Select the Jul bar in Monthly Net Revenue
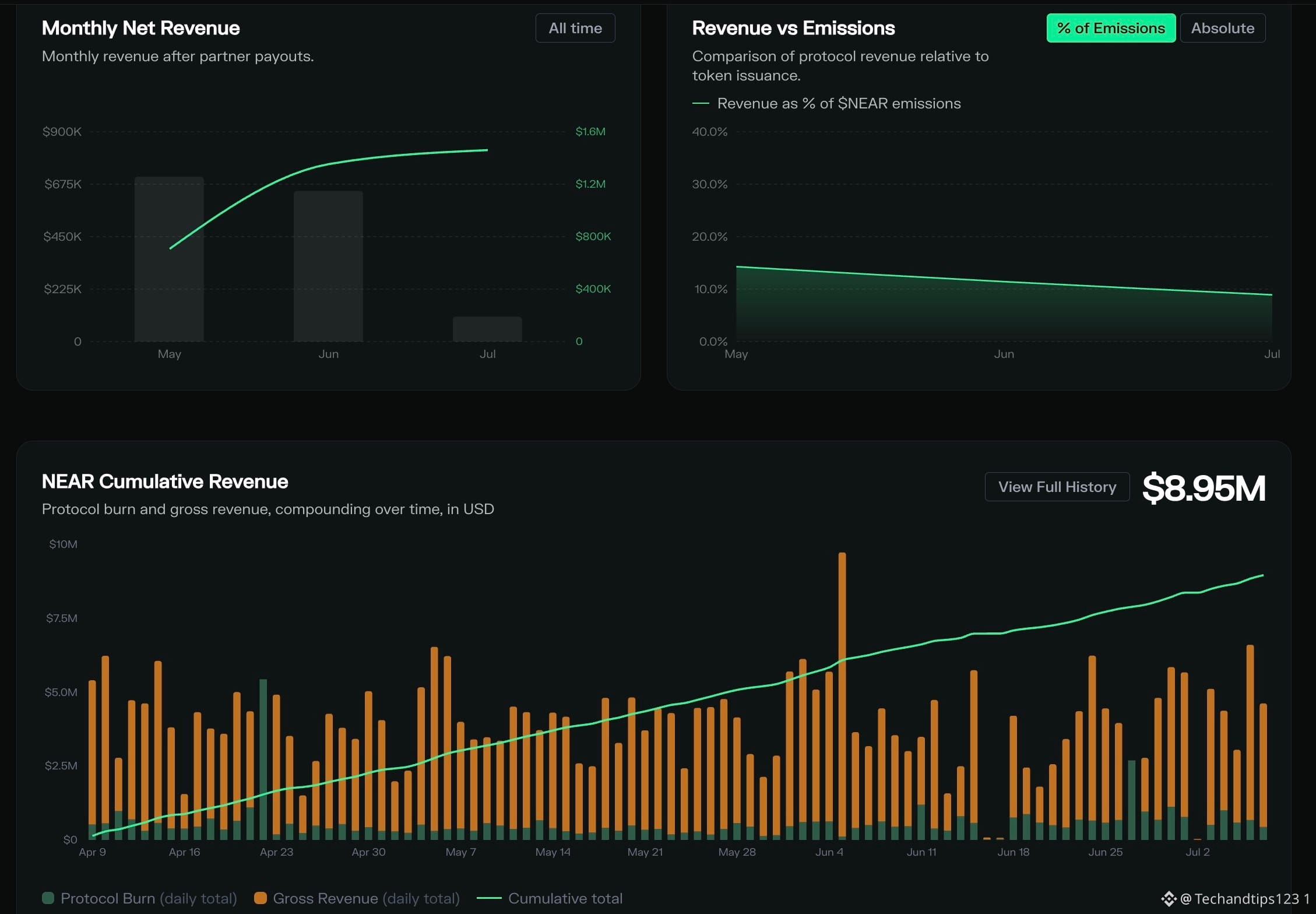The height and width of the screenshot is (914, 1316). [x=487, y=329]
